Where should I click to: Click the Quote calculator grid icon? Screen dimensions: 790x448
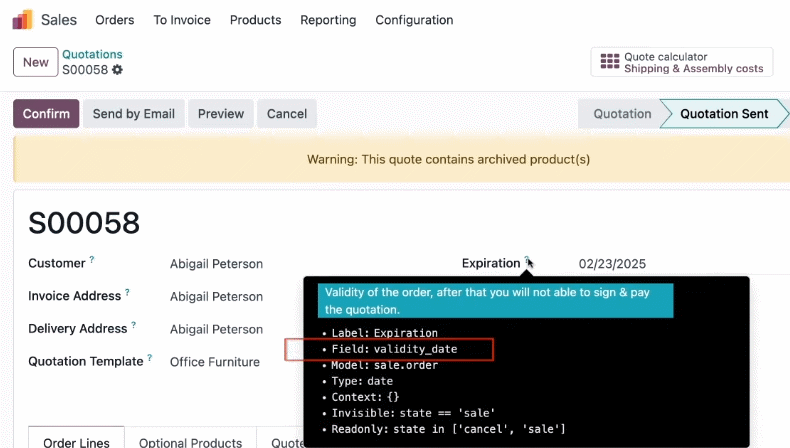(x=610, y=61)
